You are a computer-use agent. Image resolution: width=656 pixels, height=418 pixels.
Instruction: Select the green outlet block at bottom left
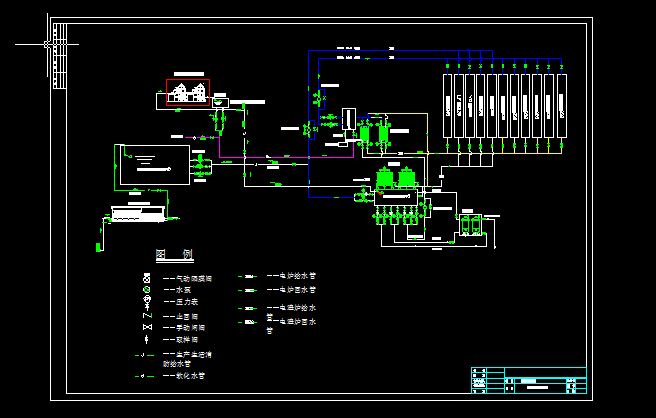(x=98, y=247)
